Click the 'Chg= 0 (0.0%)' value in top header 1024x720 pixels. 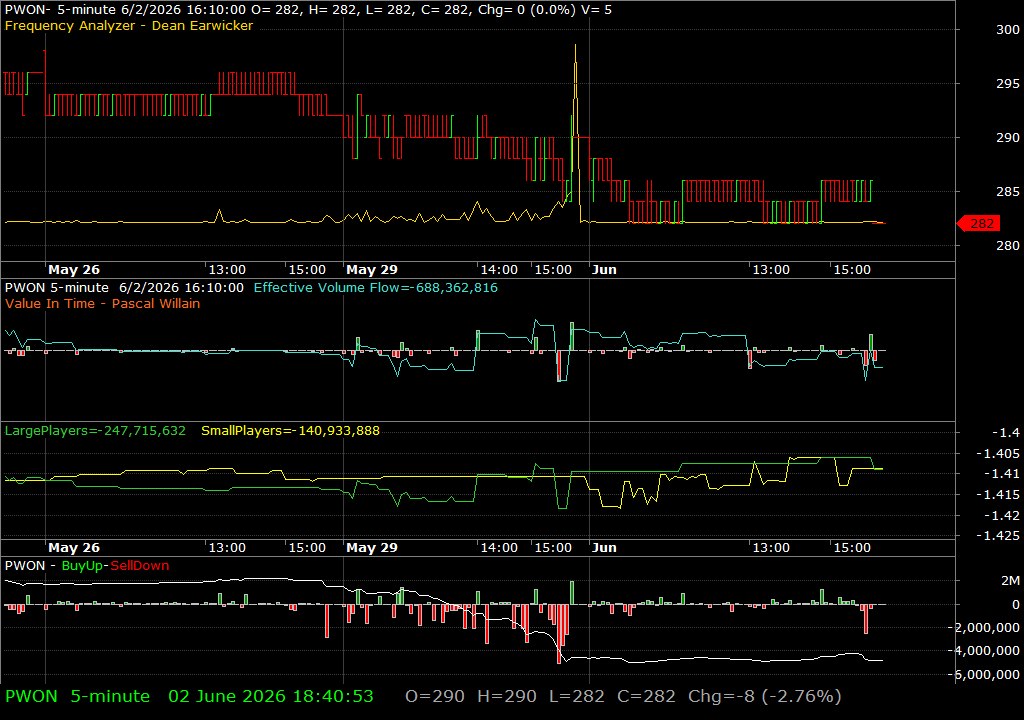click(526, 10)
